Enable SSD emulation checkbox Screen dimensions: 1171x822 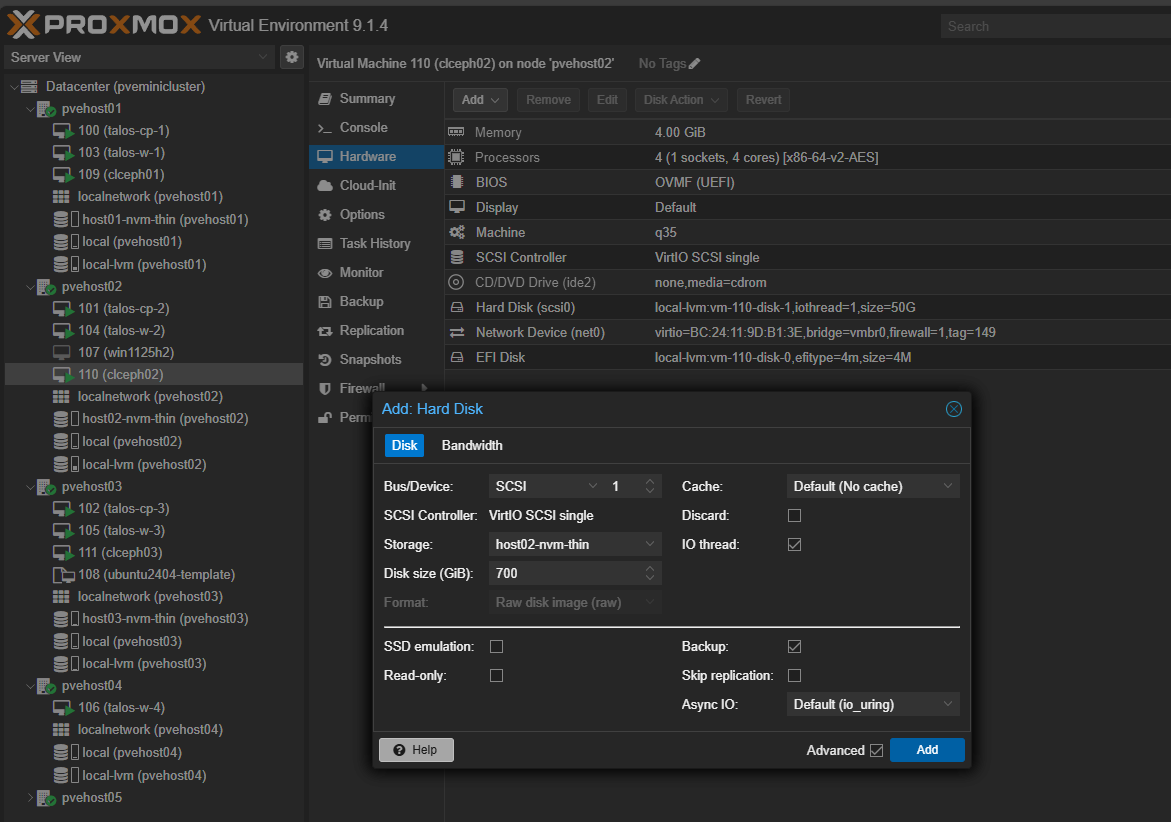click(496, 647)
